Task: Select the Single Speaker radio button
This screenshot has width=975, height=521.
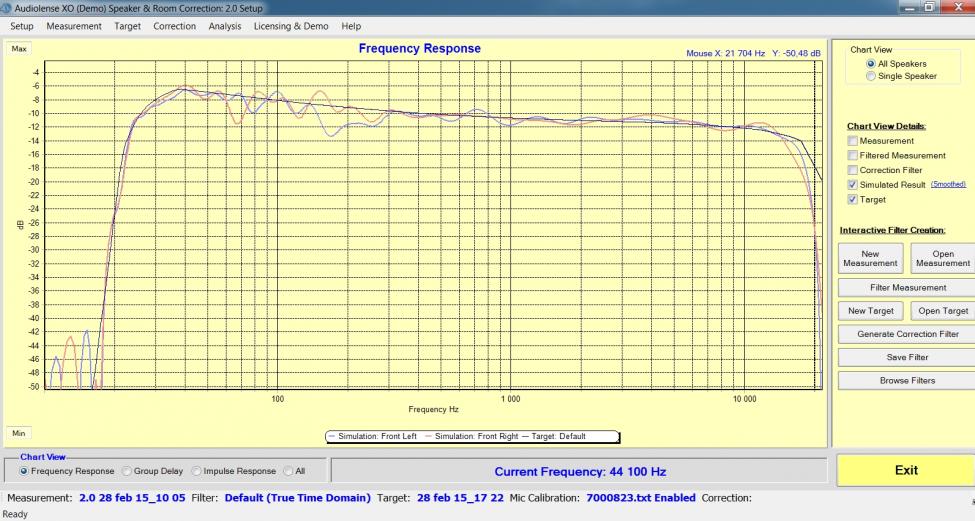Action: (x=871, y=76)
